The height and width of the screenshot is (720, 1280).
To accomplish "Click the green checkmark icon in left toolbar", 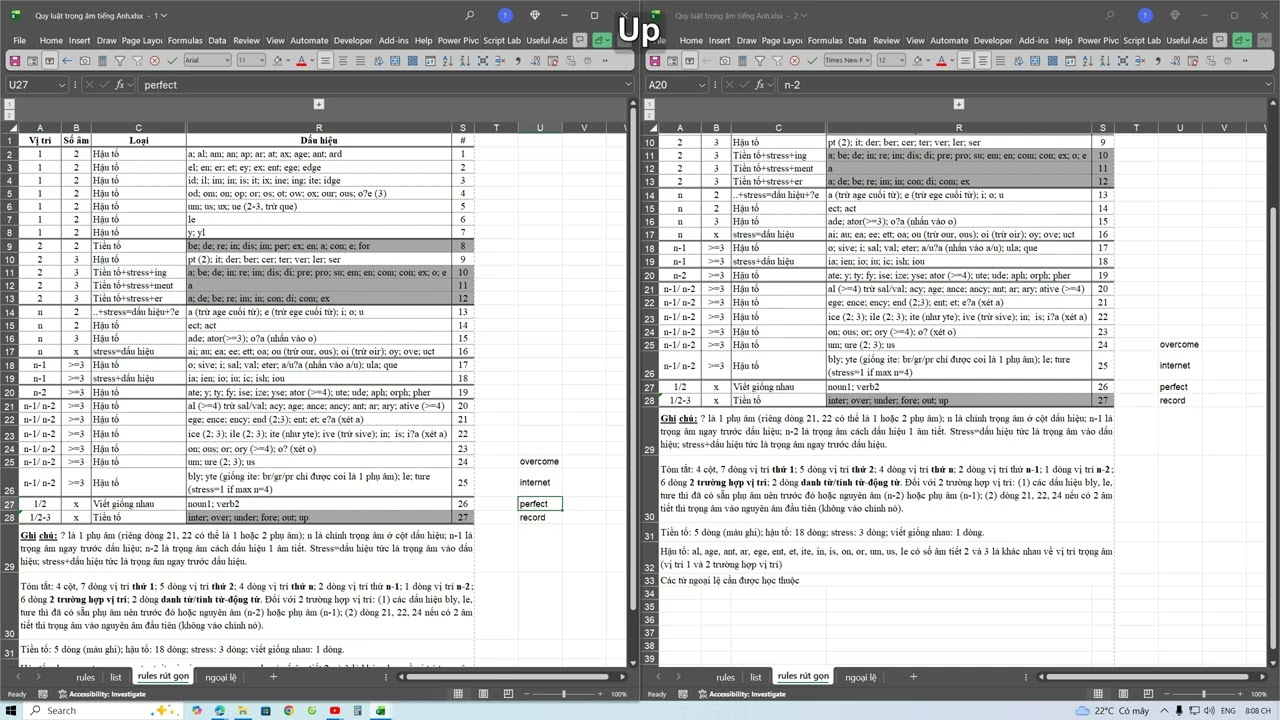I will 172,60.
